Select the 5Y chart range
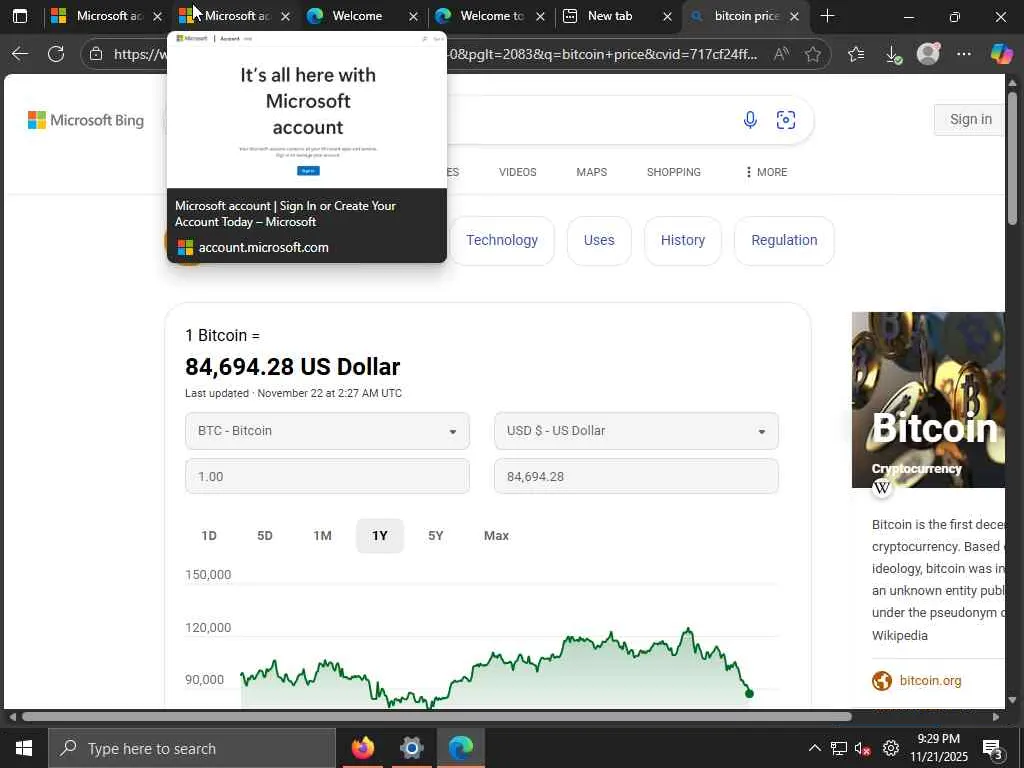The height and width of the screenshot is (768, 1024). [436, 536]
